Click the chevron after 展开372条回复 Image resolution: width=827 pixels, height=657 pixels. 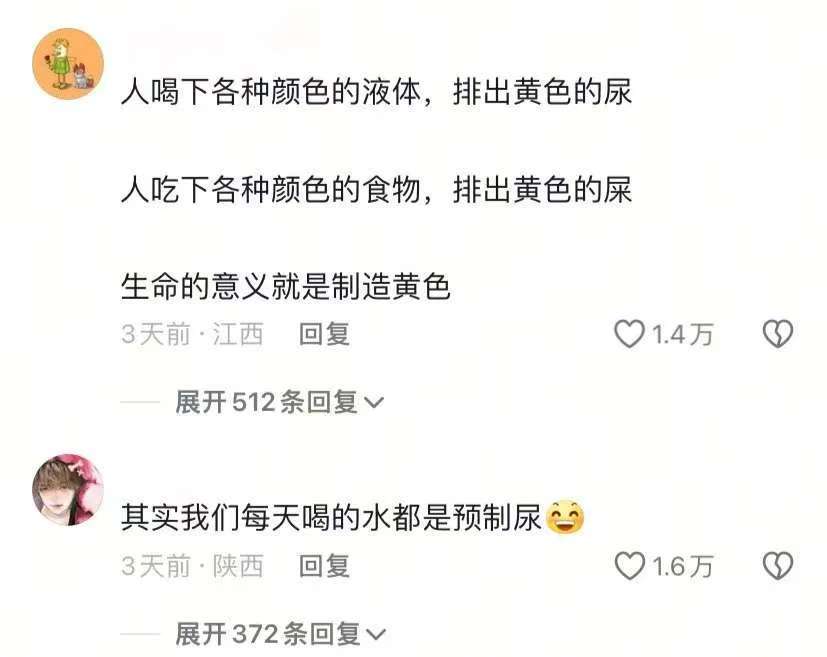tap(377, 634)
